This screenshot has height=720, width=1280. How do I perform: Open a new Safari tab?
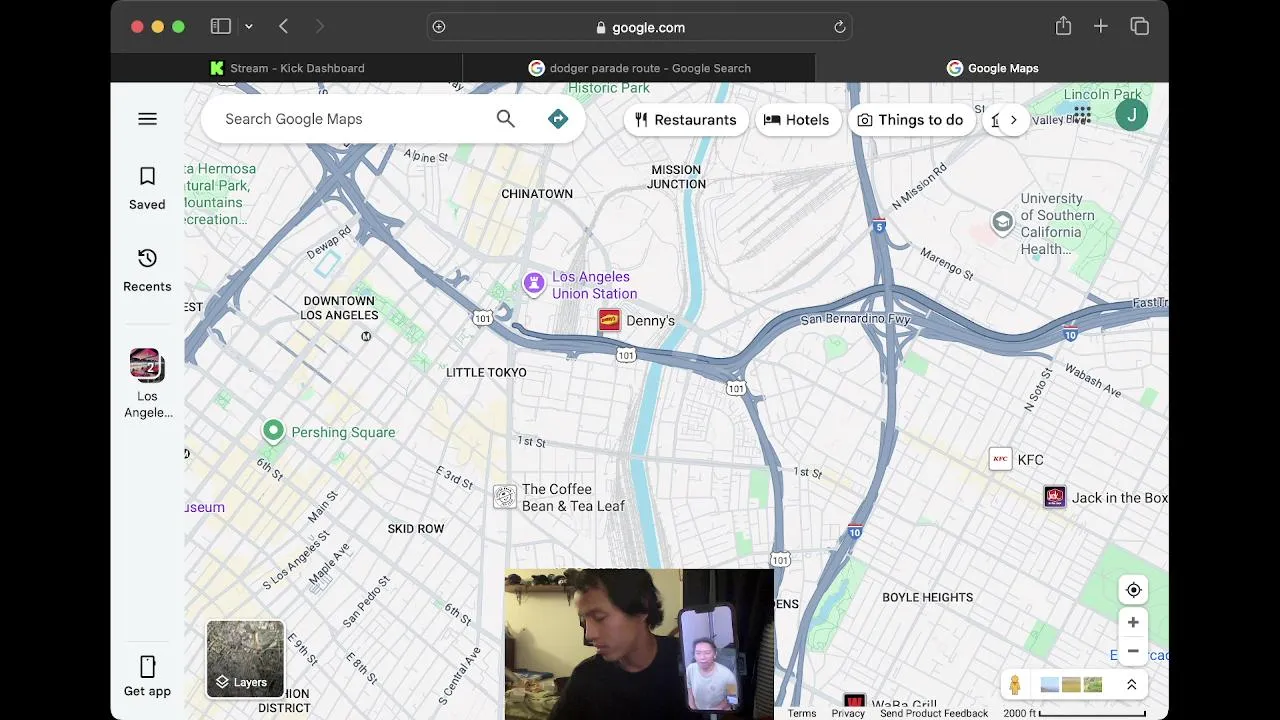[x=1101, y=27]
